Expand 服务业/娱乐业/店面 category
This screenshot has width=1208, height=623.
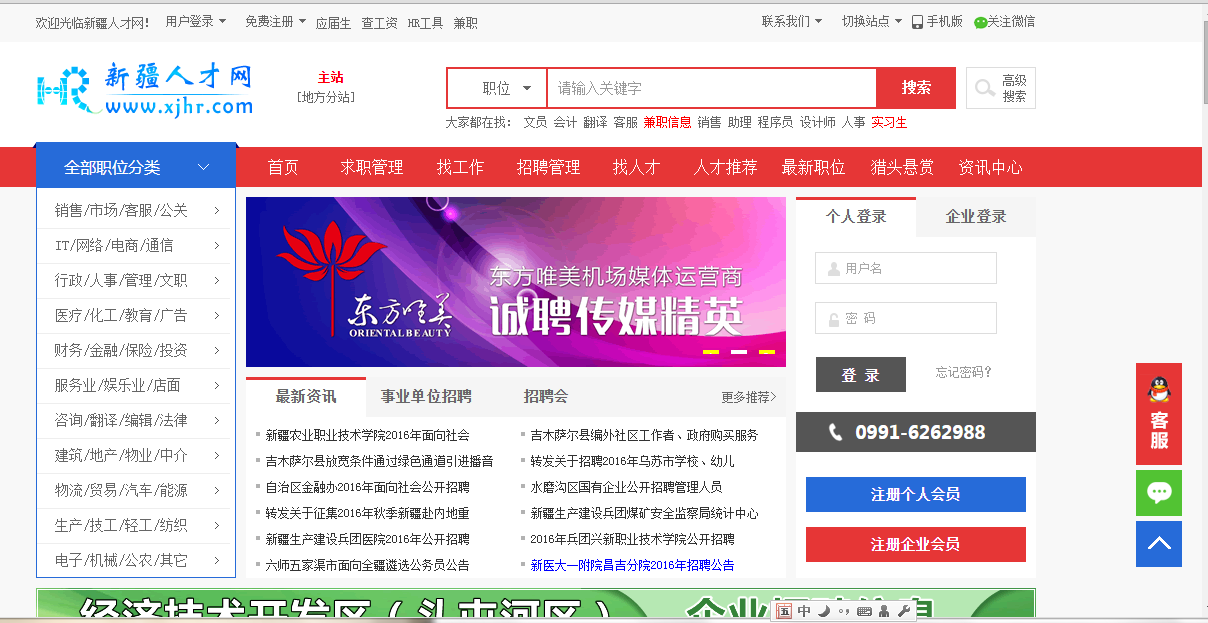137,385
